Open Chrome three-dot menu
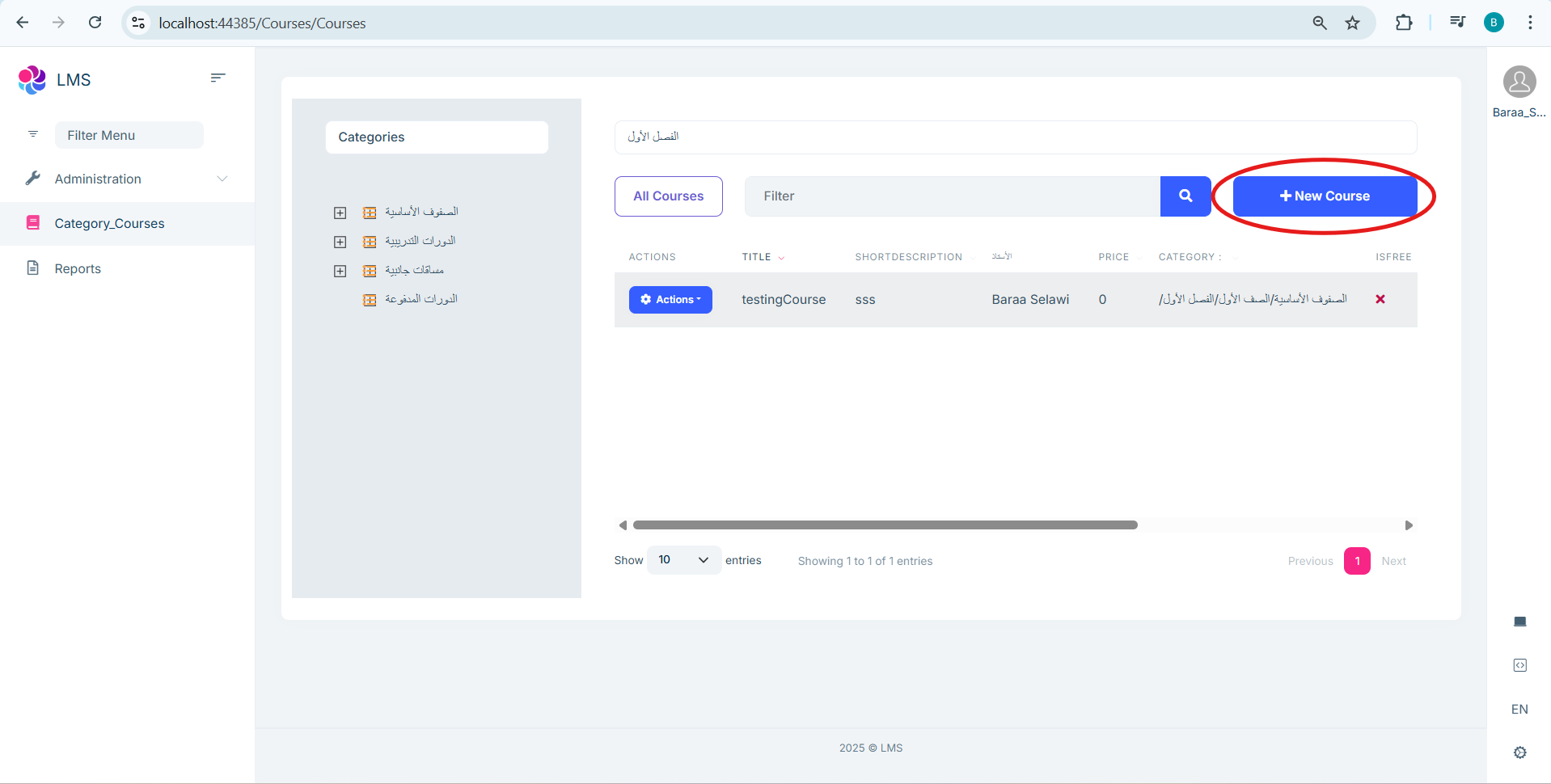Screen dimensions: 1551x784 click(1530, 23)
